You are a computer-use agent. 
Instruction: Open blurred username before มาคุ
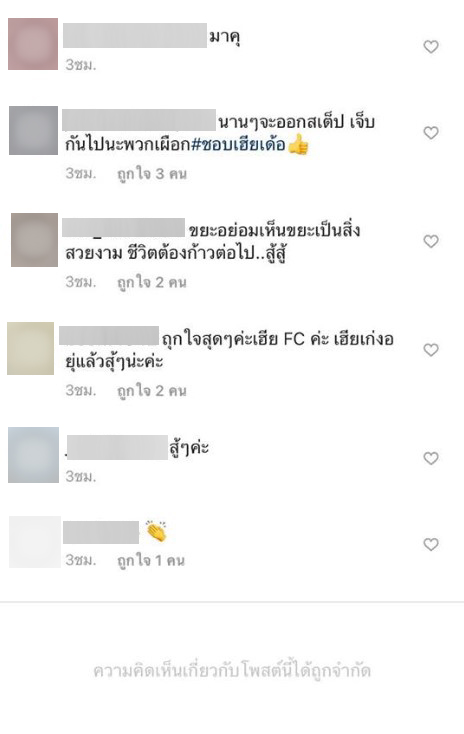135,35
